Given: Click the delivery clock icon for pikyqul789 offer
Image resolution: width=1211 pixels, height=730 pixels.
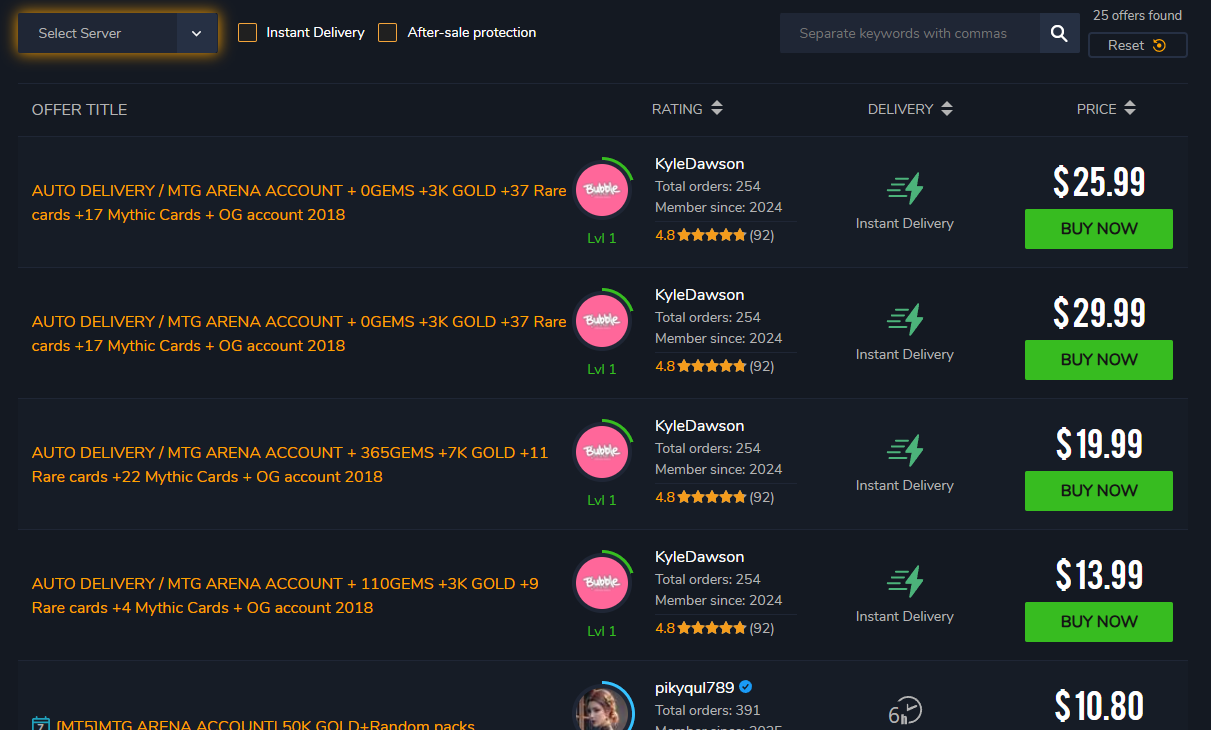Looking at the screenshot, I should coord(905,711).
